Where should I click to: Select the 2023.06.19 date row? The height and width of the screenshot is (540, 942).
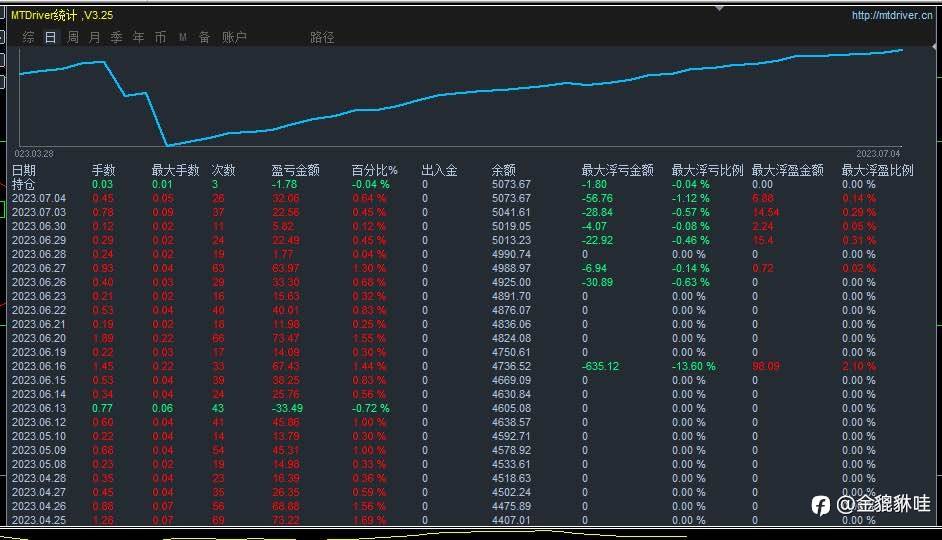[38, 353]
